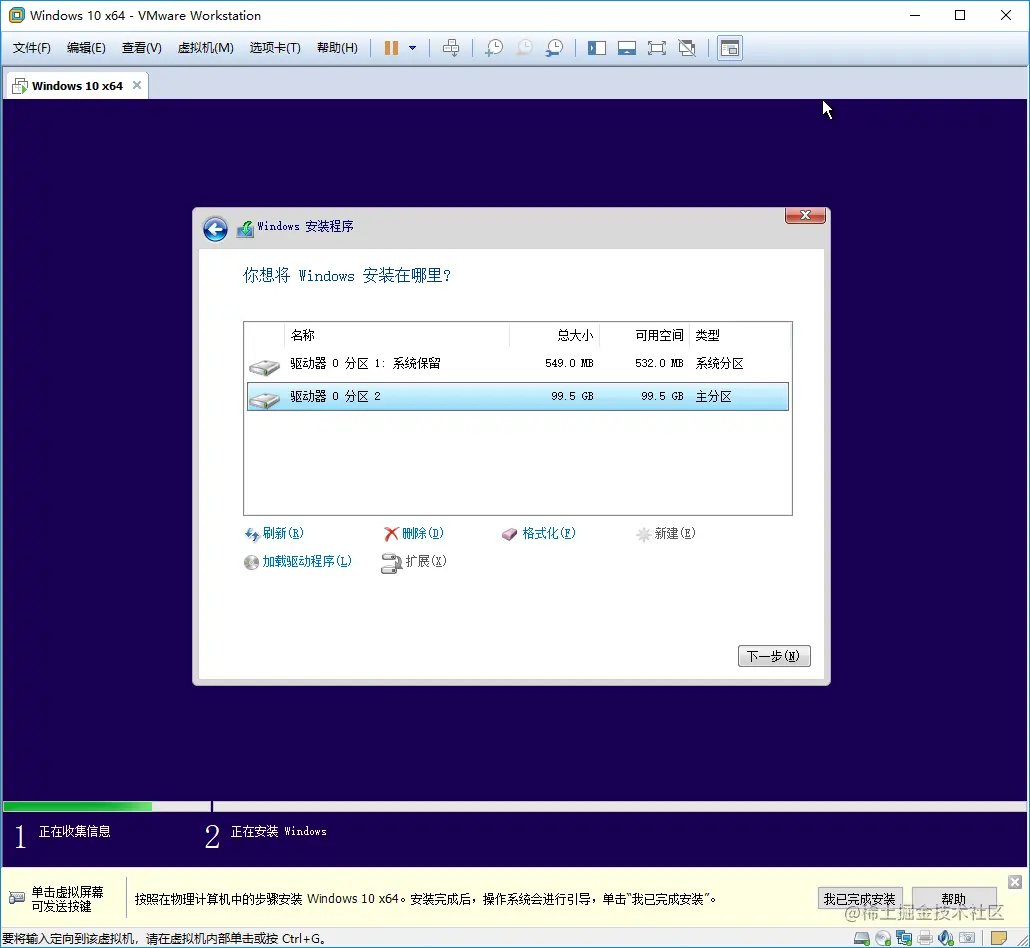This screenshot has width=1030, height=948.
Task: Click the 549.0 MB size cell
Action: coord(569,363)
